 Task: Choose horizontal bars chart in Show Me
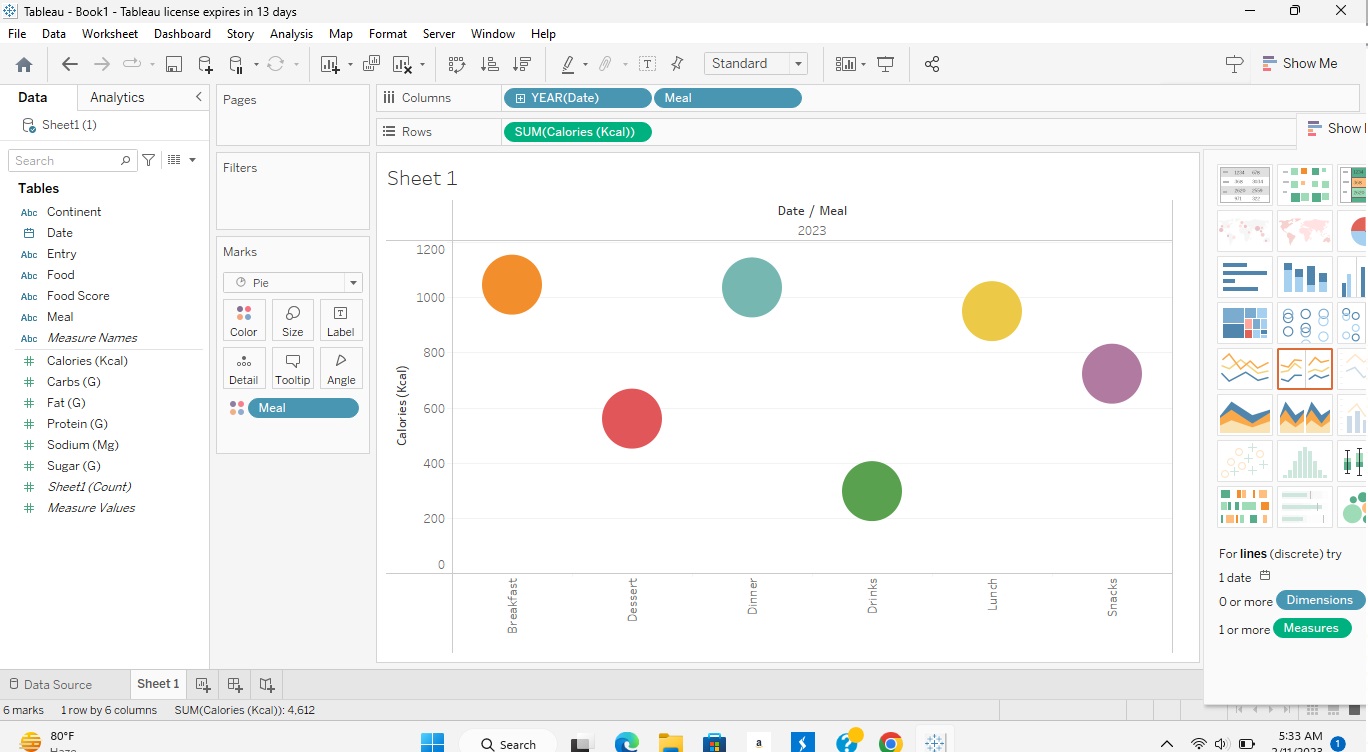pyautogui.click(x=1245, y=277)
